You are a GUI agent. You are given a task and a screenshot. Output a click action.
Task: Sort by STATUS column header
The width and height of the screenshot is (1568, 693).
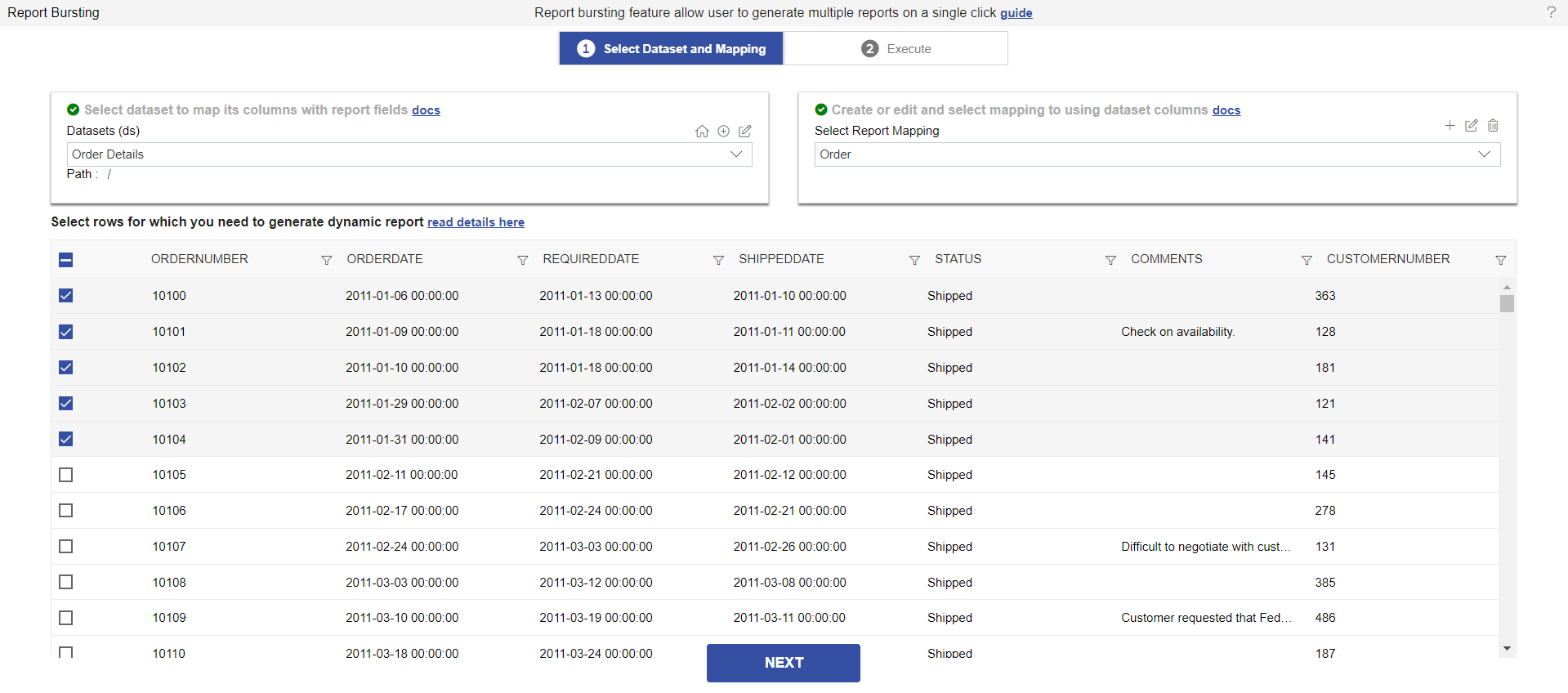click(x=958, y=259)
